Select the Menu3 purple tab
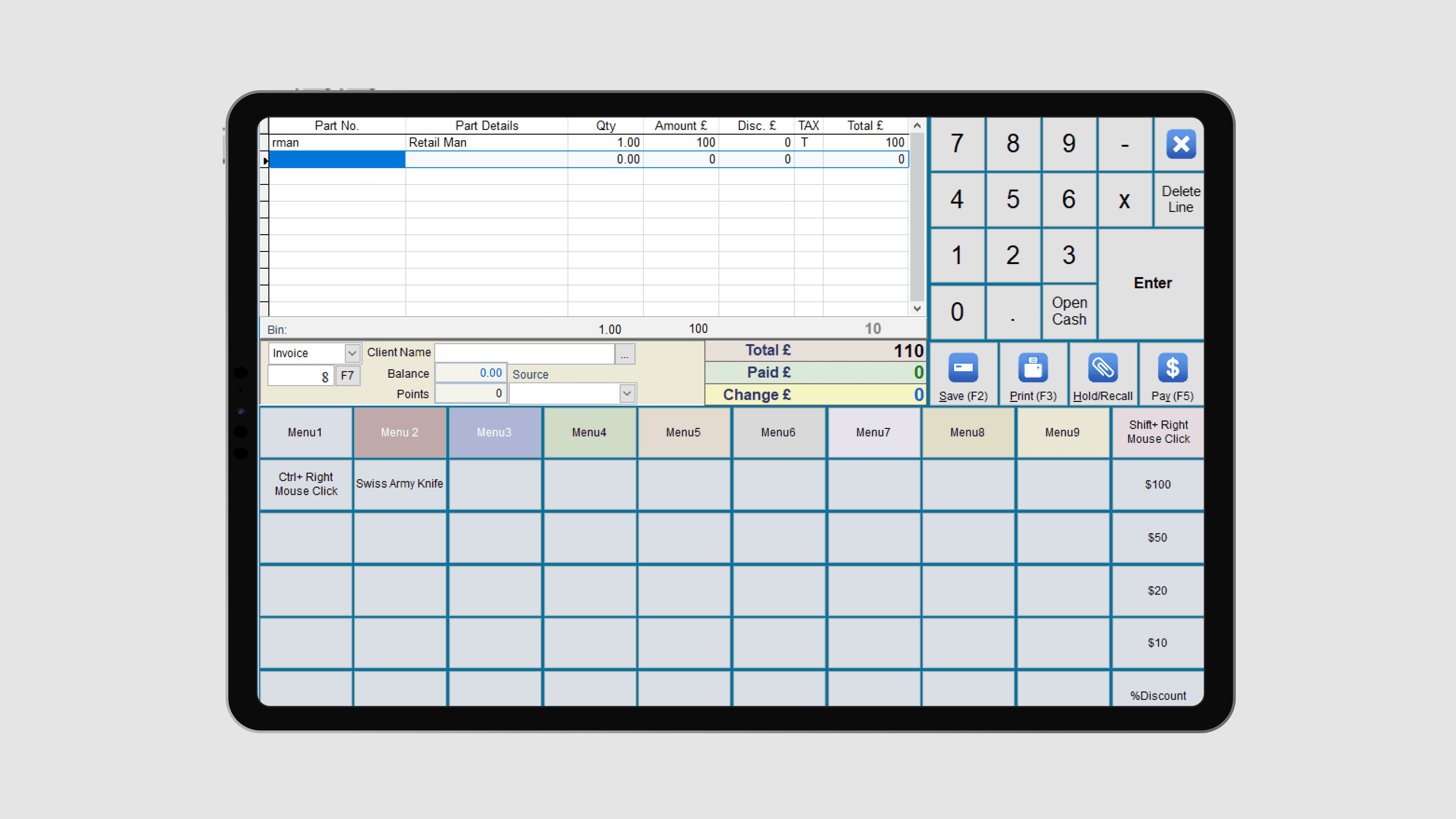Screen dimensions: 1456x819 pos(494,433)
